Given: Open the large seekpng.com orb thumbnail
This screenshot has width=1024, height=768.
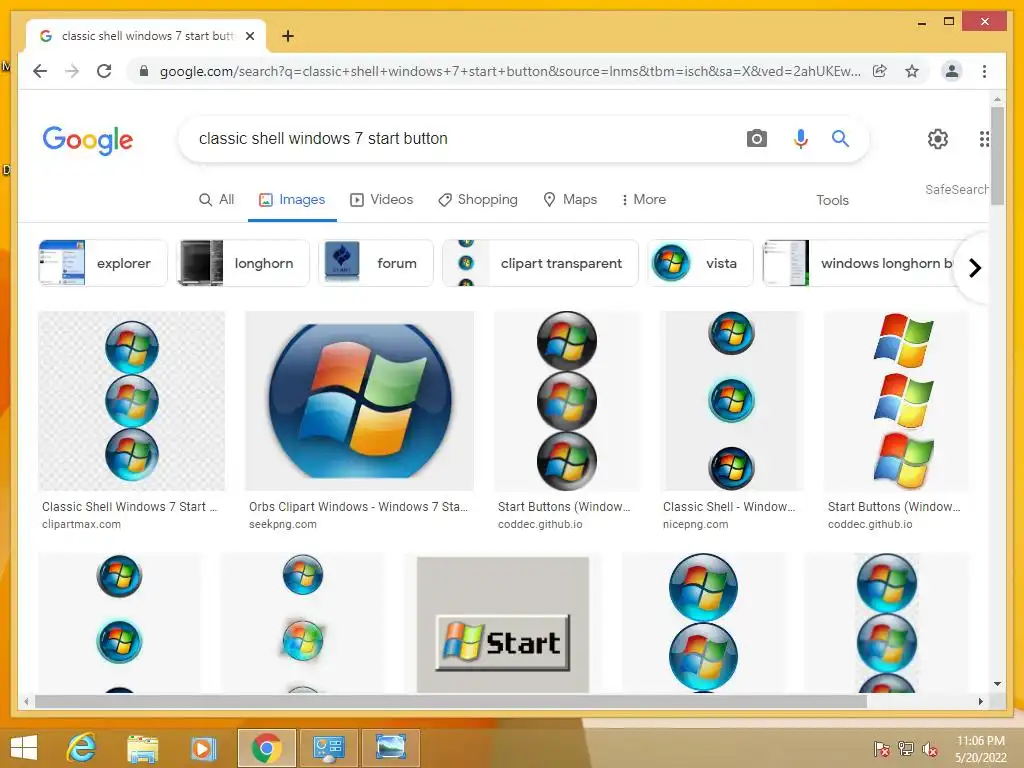Looking at the screenshot, I should pyautogui.click(x=359, y=401).
